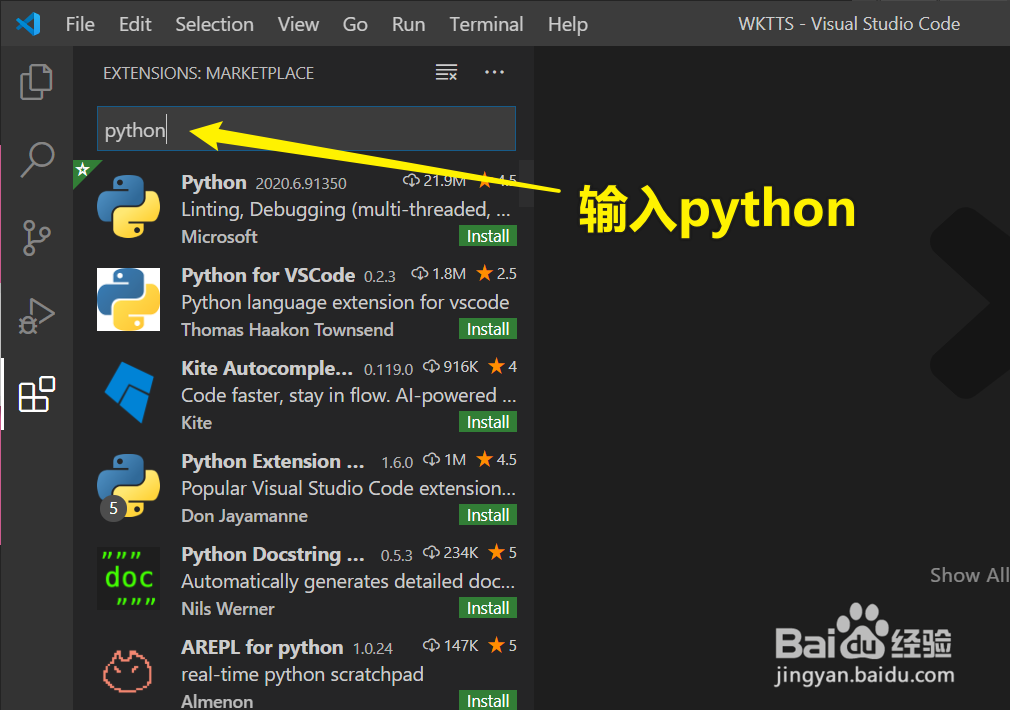Click the Microsoft Python extension icon

point(128,207)
